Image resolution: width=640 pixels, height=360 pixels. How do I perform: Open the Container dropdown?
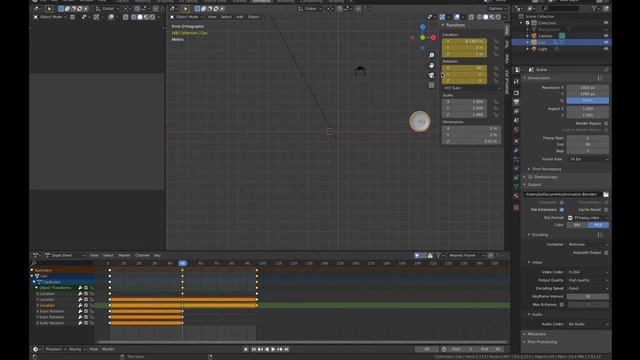588,244
